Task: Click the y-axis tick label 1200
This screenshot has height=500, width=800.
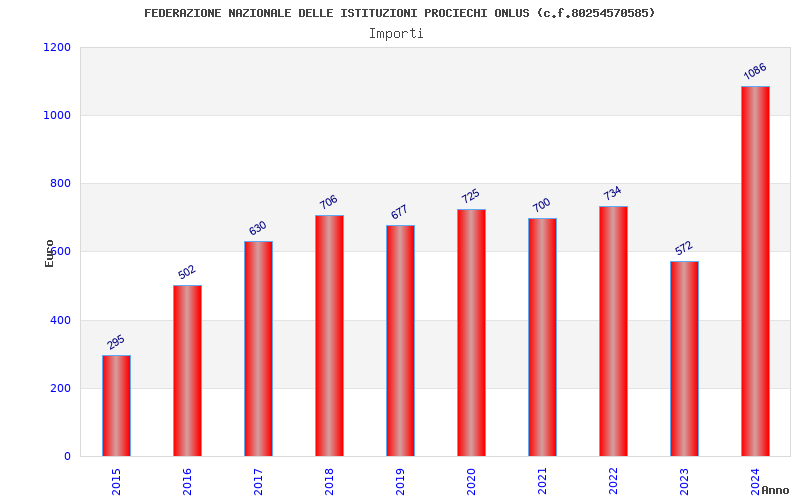Action: pyautogui.click(x=57, y=47)
